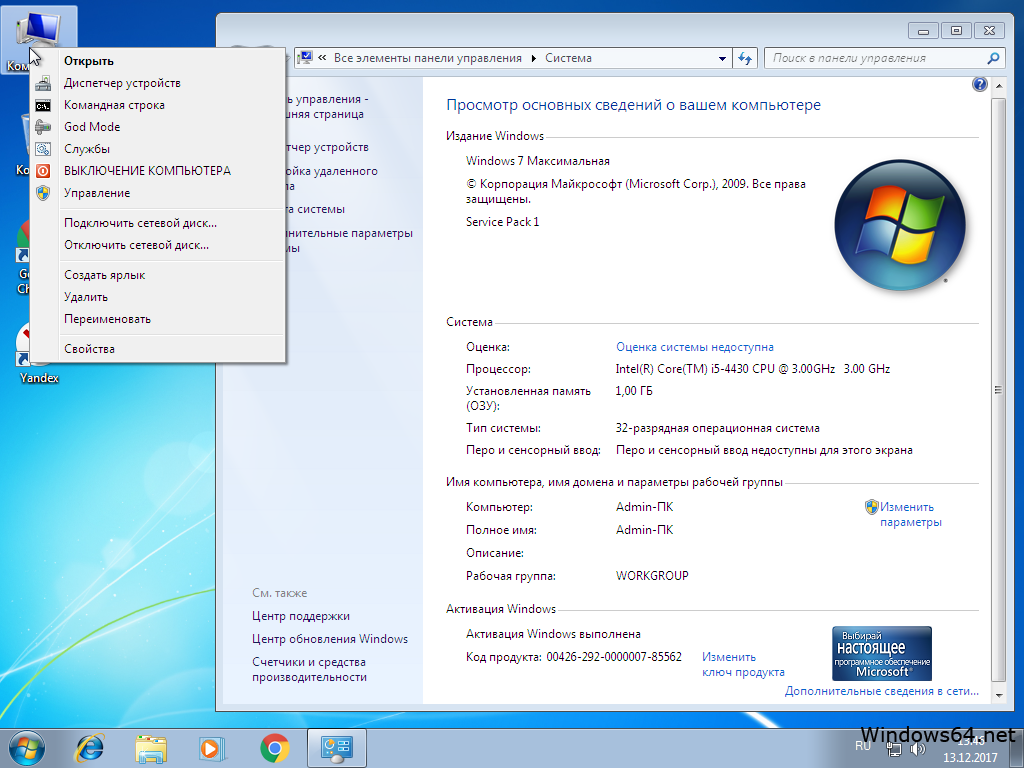Open Центр обновления Windows link
The width and height of the screenshot is (1024, 768).
click(x=330, y=639)
